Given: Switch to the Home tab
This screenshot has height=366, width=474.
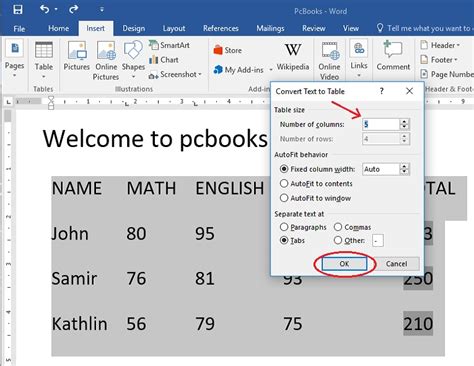Looking at the screenshot, I should point(58,29).
